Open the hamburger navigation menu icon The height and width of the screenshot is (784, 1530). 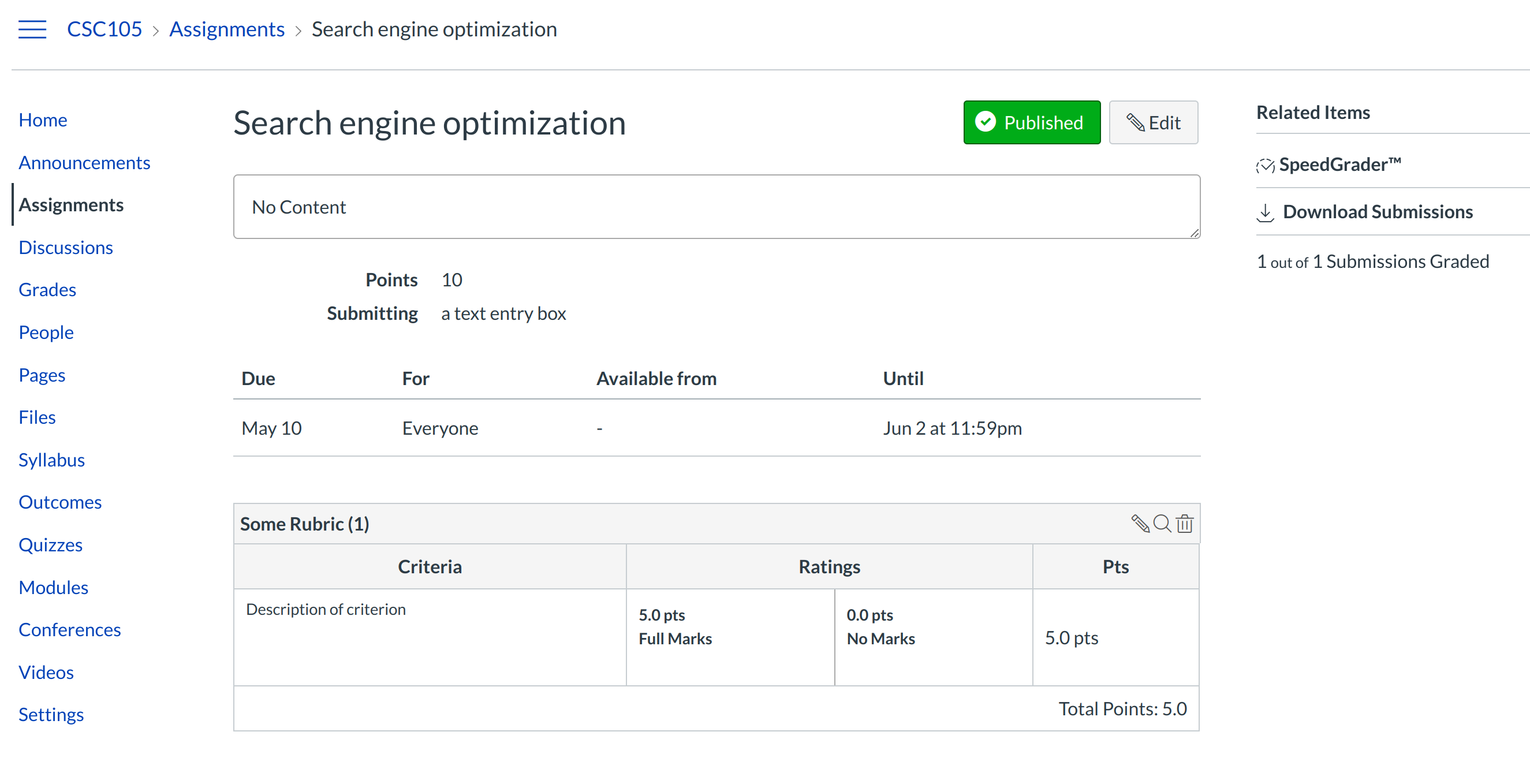(x=32, y=29)
